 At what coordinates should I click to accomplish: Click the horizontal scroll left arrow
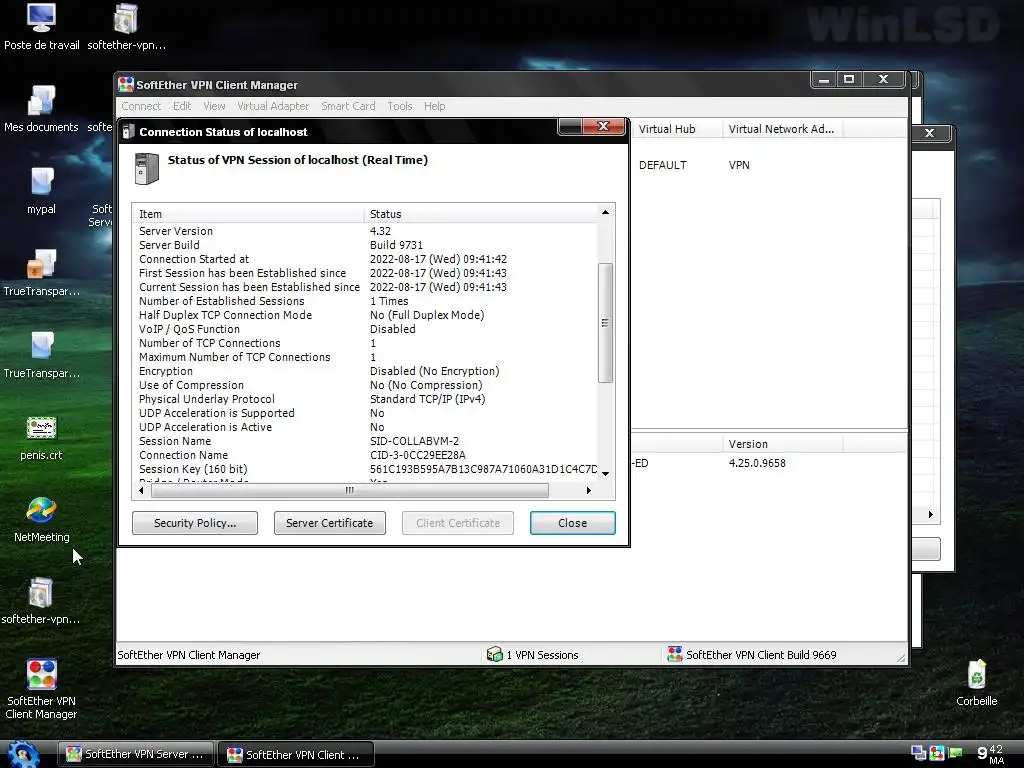(x=142, y=490)
